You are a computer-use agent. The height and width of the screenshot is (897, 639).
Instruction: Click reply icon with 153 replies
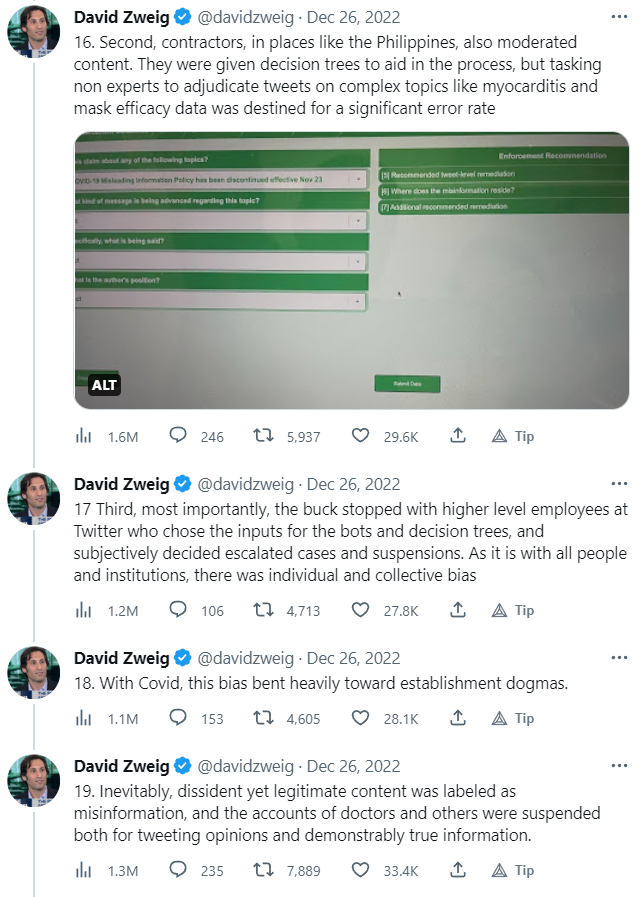coord(179,718)
